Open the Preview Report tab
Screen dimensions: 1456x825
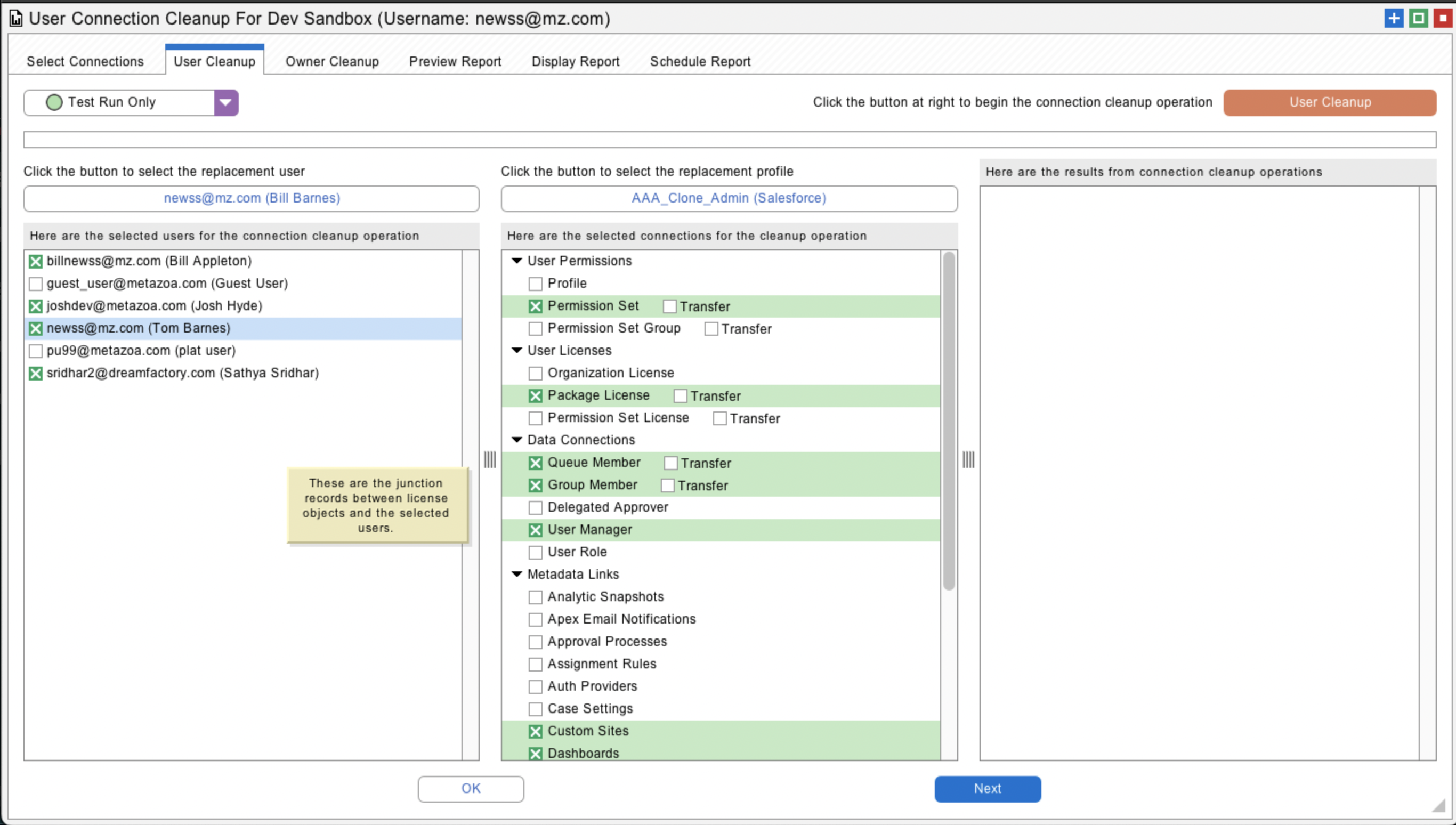click(455, 61)
